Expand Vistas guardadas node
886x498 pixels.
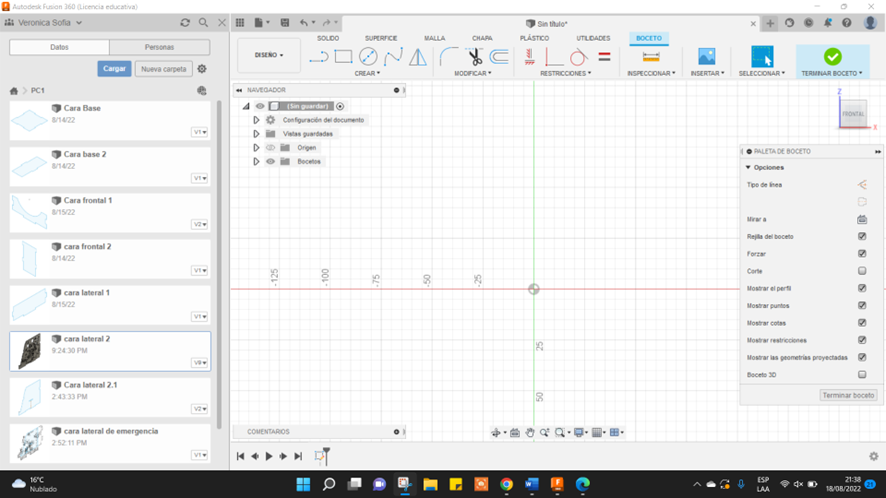(256, 134)
